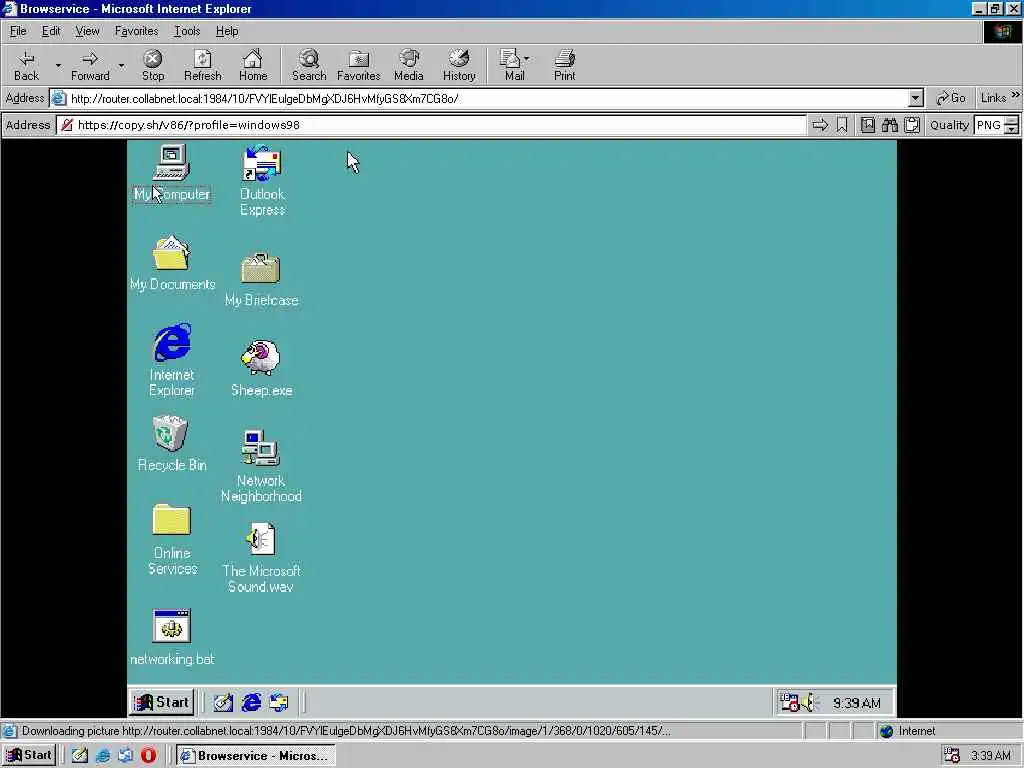
Task: Select My Documents folder icon
Action: tap(172, 263)
